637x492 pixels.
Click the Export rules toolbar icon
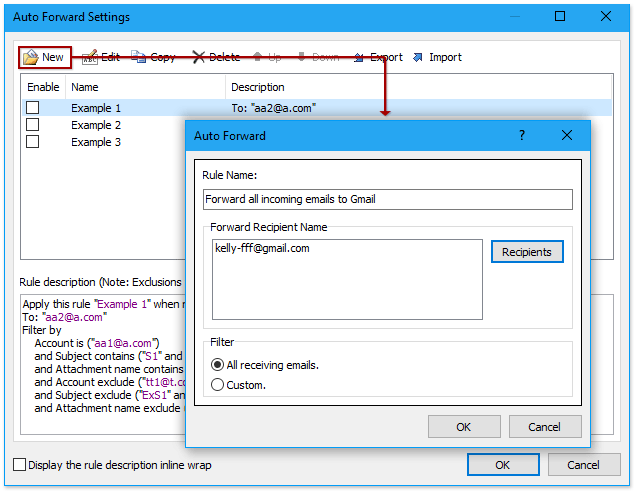click(x=359, y=57)
